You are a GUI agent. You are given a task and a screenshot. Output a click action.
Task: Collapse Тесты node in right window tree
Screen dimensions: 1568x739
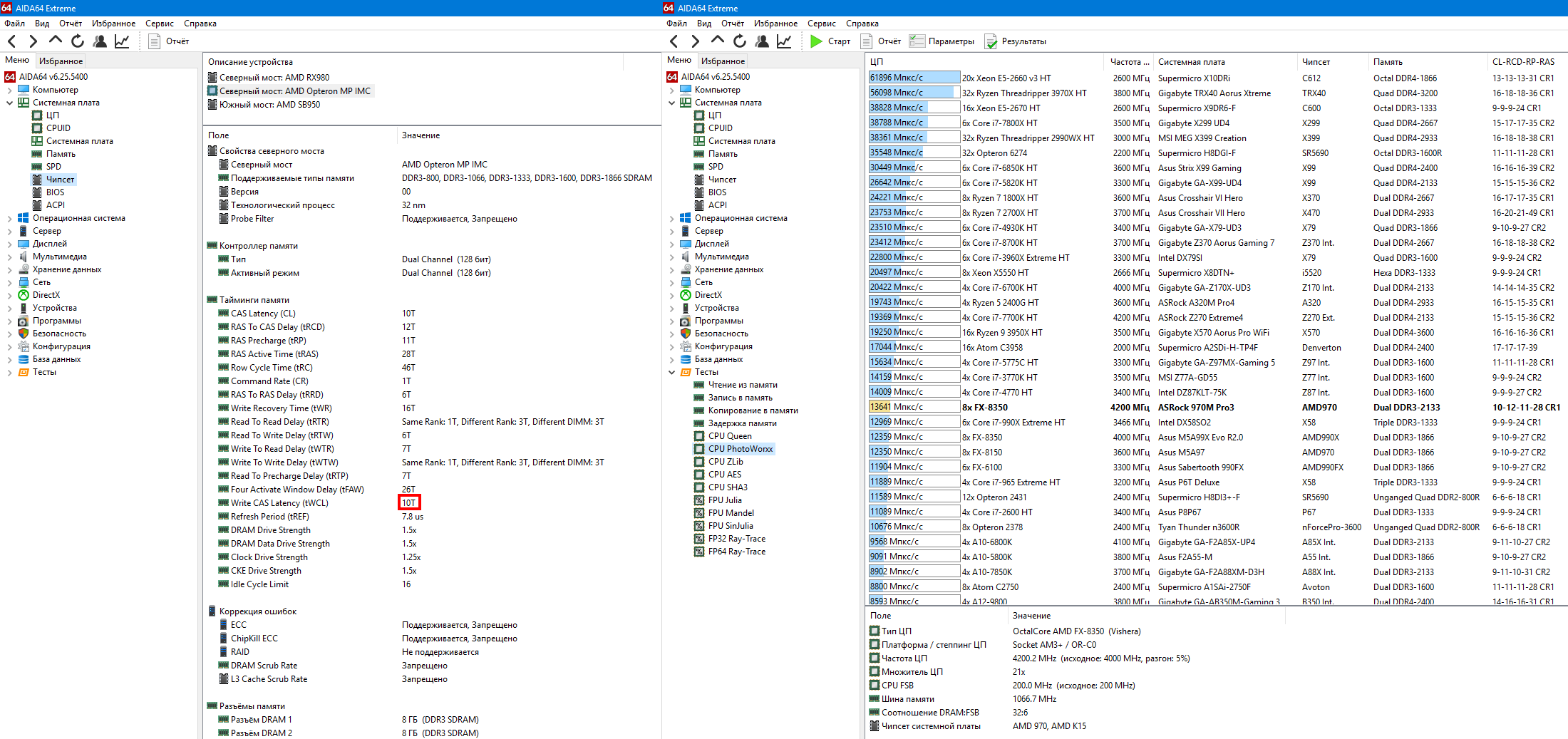tap(671, 372)
